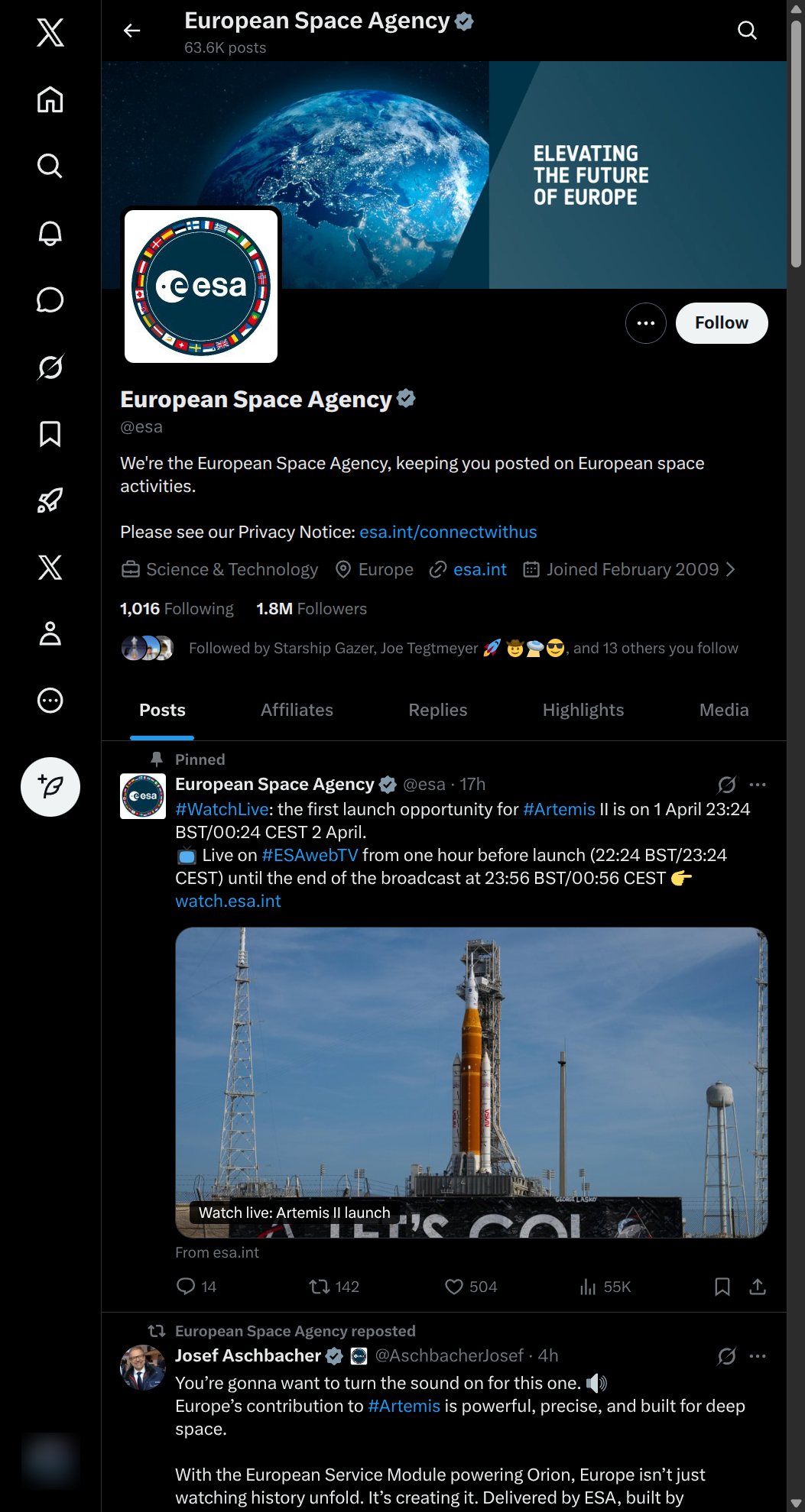Screen dimensions: 805x1512
Task: Open the Artemis II launch video thumbnail
Action: (471, 1081)
